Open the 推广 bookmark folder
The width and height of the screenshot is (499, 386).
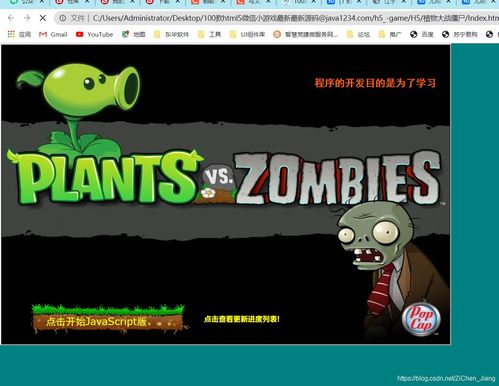[x=390, y=34]
